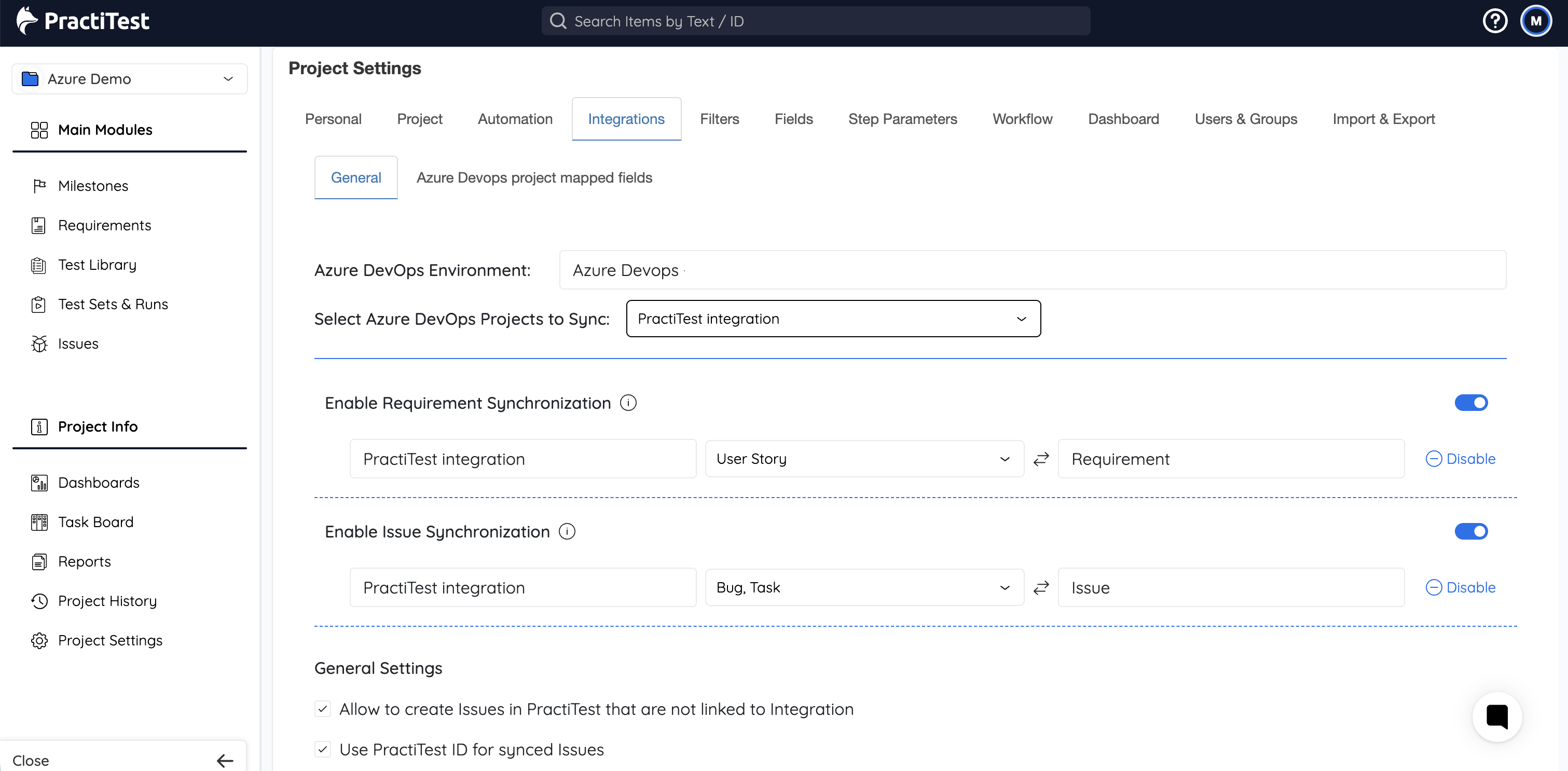
Task: Click the user avatar M icon
Action: (x=1536, y=21)
